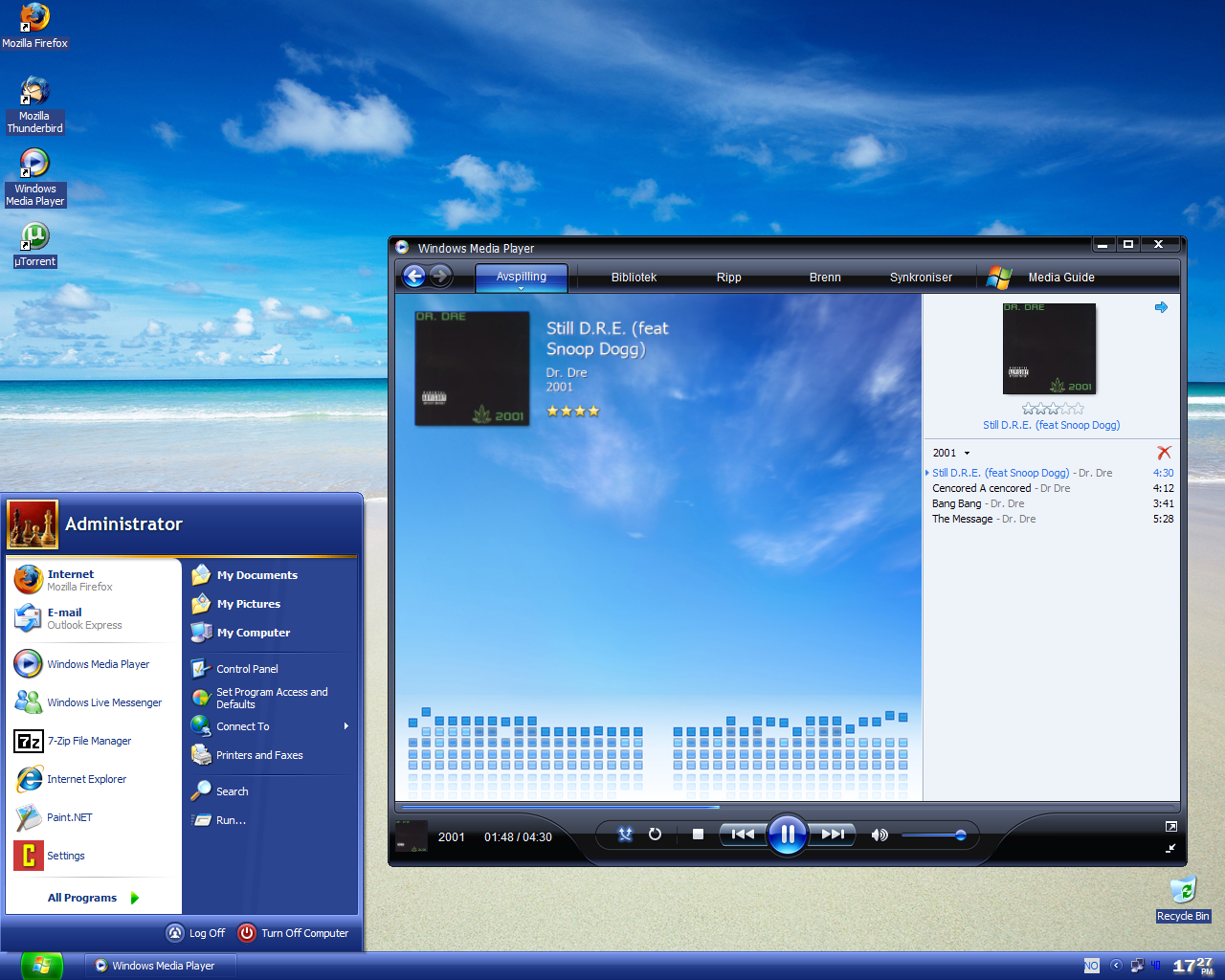The height and width of the screenshot is (980, 1225).
Task: Switch to full screen view icon
Action: 1171,826
